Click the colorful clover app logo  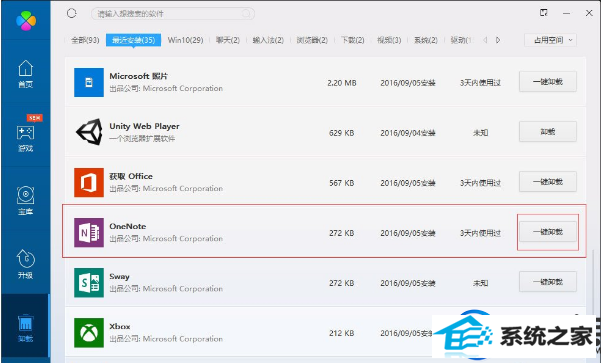pyautogui.click(x=26, y=20)
